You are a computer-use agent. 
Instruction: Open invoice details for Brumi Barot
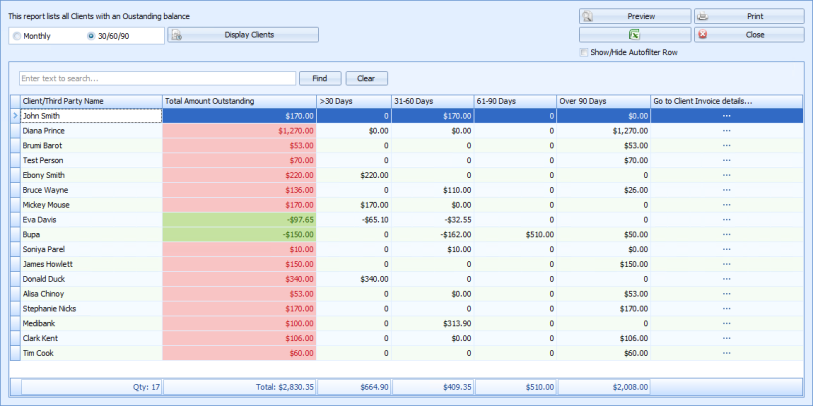[x=726, y=146]
